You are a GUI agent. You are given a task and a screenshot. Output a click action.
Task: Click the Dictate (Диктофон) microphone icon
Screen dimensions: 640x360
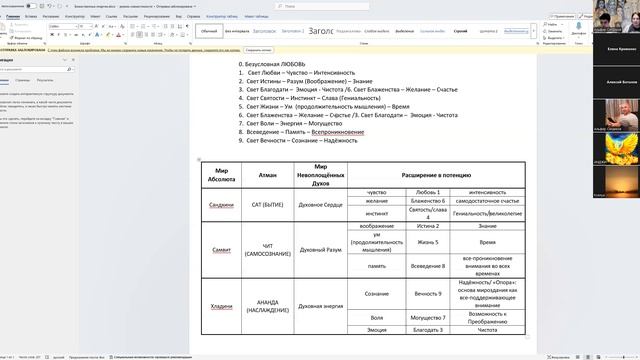(579, 25)
